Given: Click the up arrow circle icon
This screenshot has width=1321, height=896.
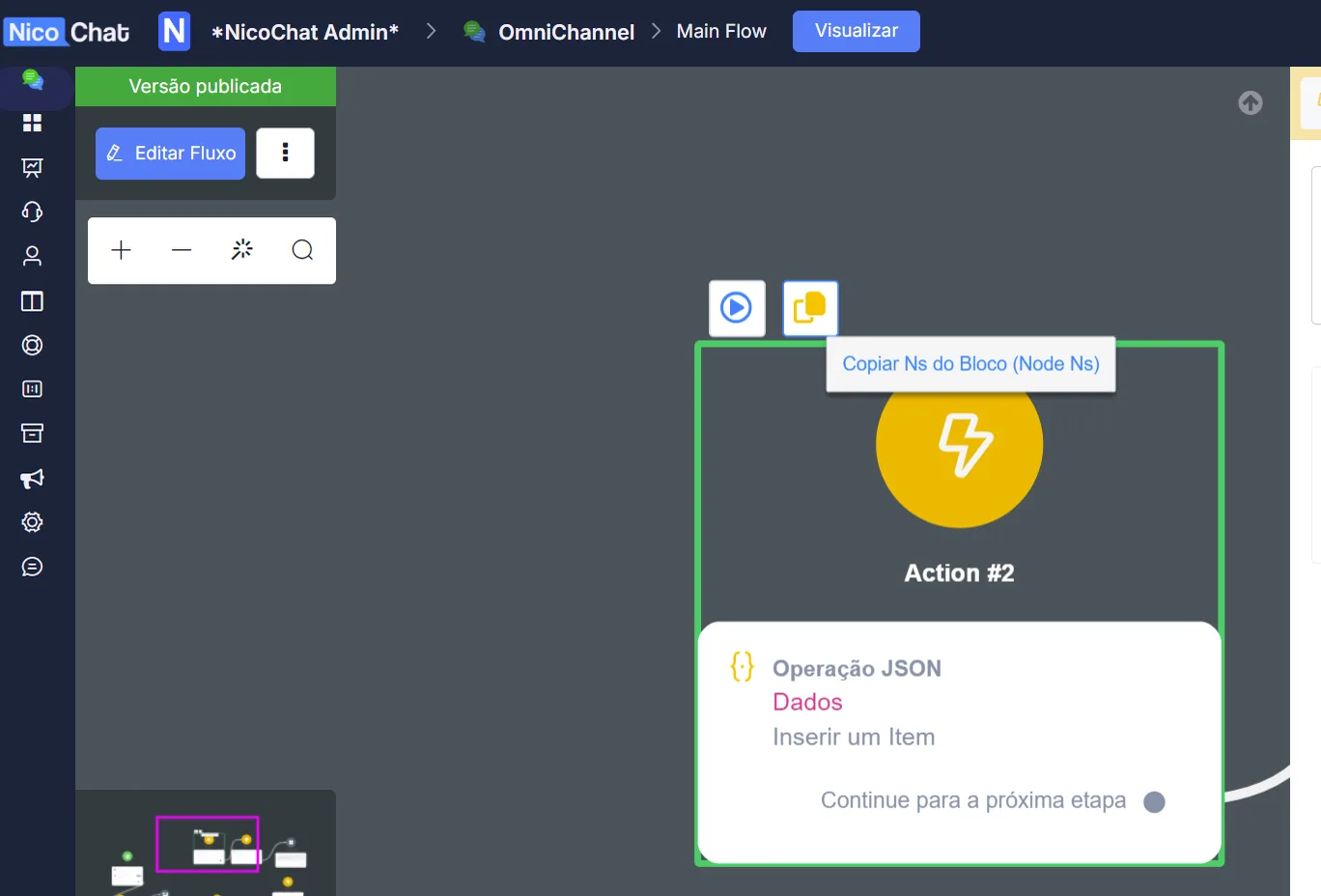Looking at the screenshot, I should coord(1251,102).
